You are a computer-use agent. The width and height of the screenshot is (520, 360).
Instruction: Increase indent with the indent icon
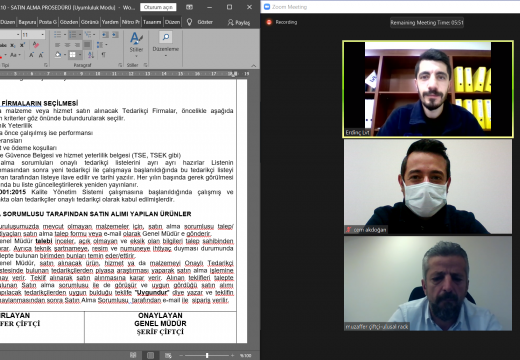pos(115,35)
